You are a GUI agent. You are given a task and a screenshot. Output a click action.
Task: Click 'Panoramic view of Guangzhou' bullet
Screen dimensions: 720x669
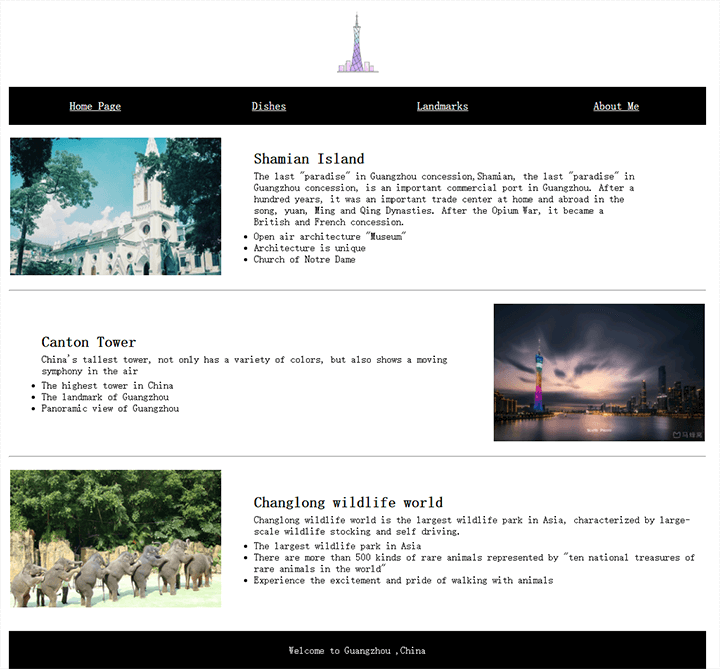[x=110, y=409]
